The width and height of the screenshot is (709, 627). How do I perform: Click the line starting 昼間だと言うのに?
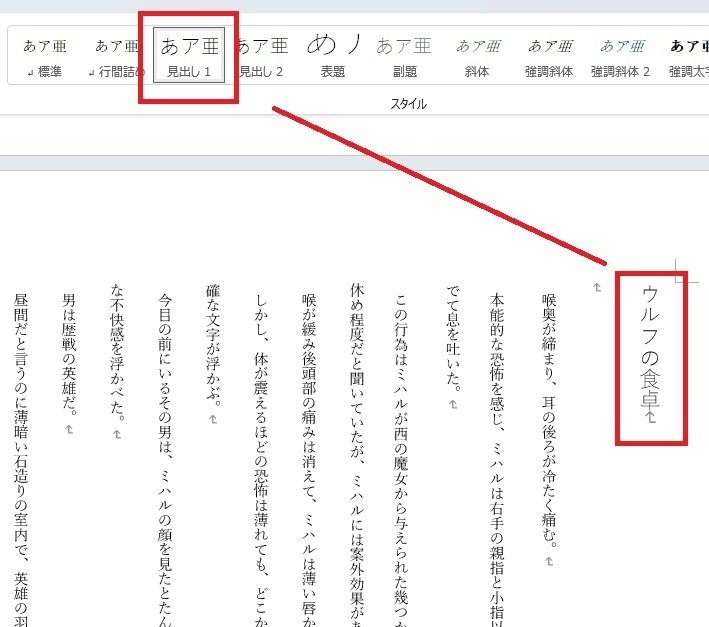tap(21, 460)
